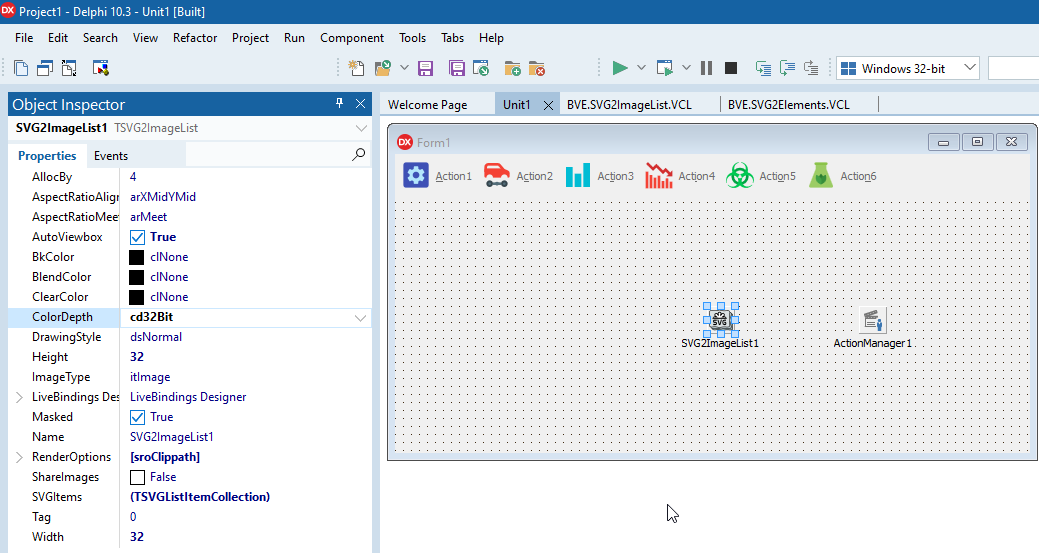Click the BkColor black color swatch
The image size is (1039, 553).
pos(138,257)
